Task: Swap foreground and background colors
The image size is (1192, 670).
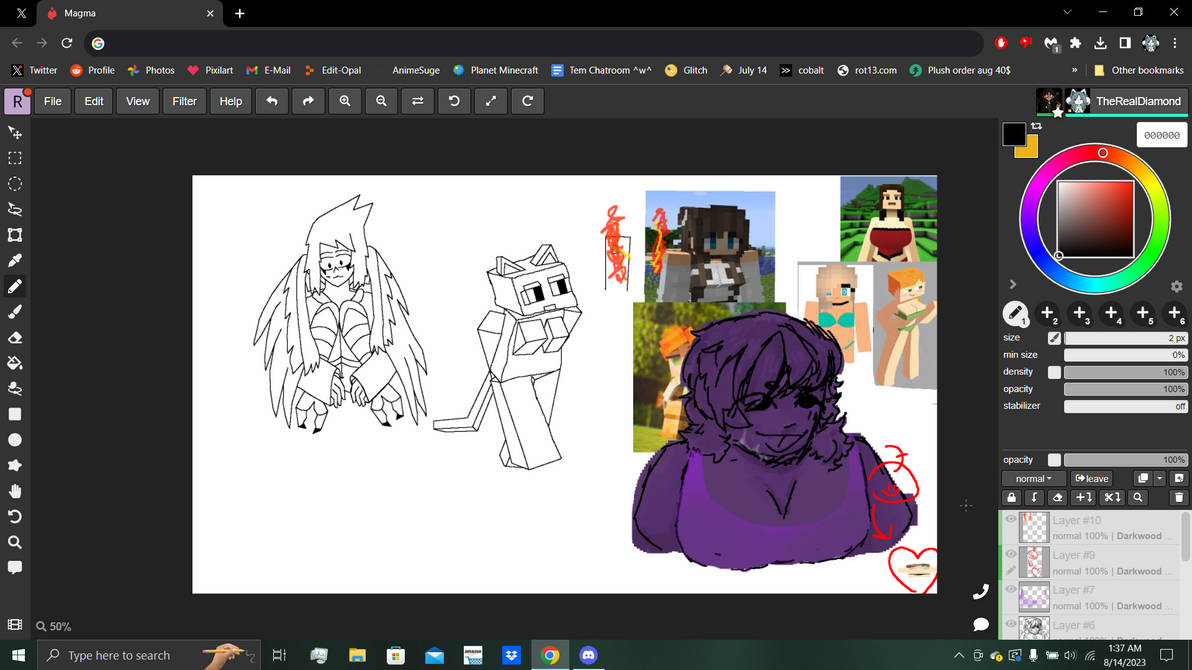Action: (x=1036, y=126)
